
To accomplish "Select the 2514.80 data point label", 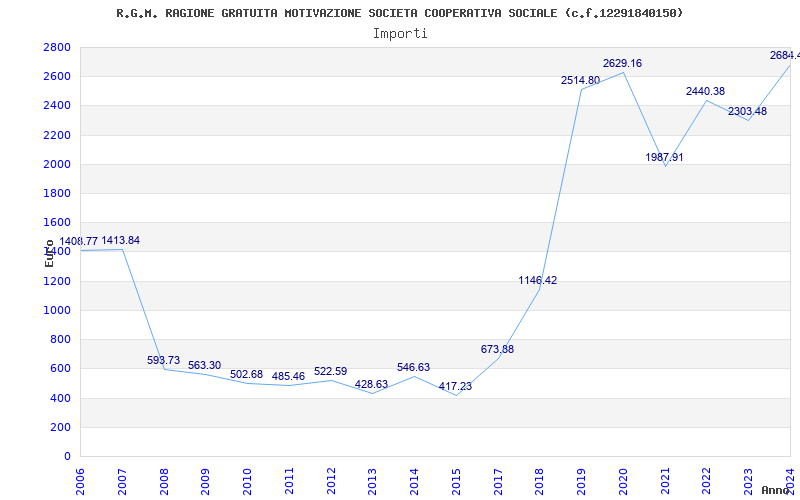I will pyautogui.click(x=580, y=80).
